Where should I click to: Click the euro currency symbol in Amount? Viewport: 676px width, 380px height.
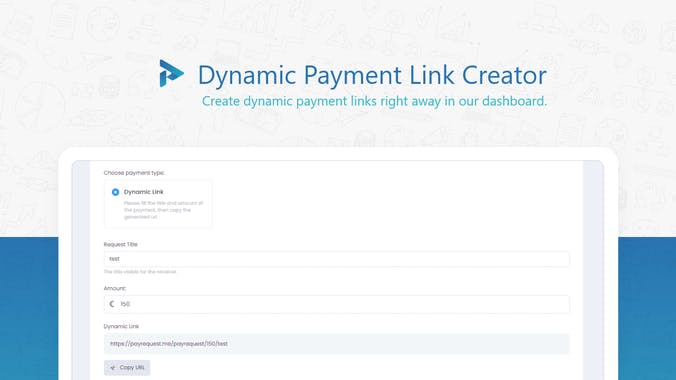click(112, 304)
